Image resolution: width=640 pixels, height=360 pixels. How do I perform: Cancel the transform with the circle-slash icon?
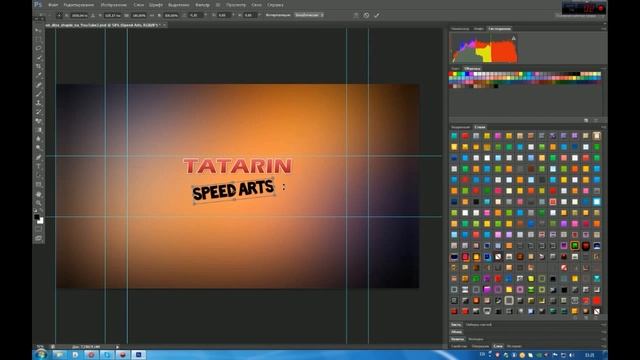click(367, 15)
